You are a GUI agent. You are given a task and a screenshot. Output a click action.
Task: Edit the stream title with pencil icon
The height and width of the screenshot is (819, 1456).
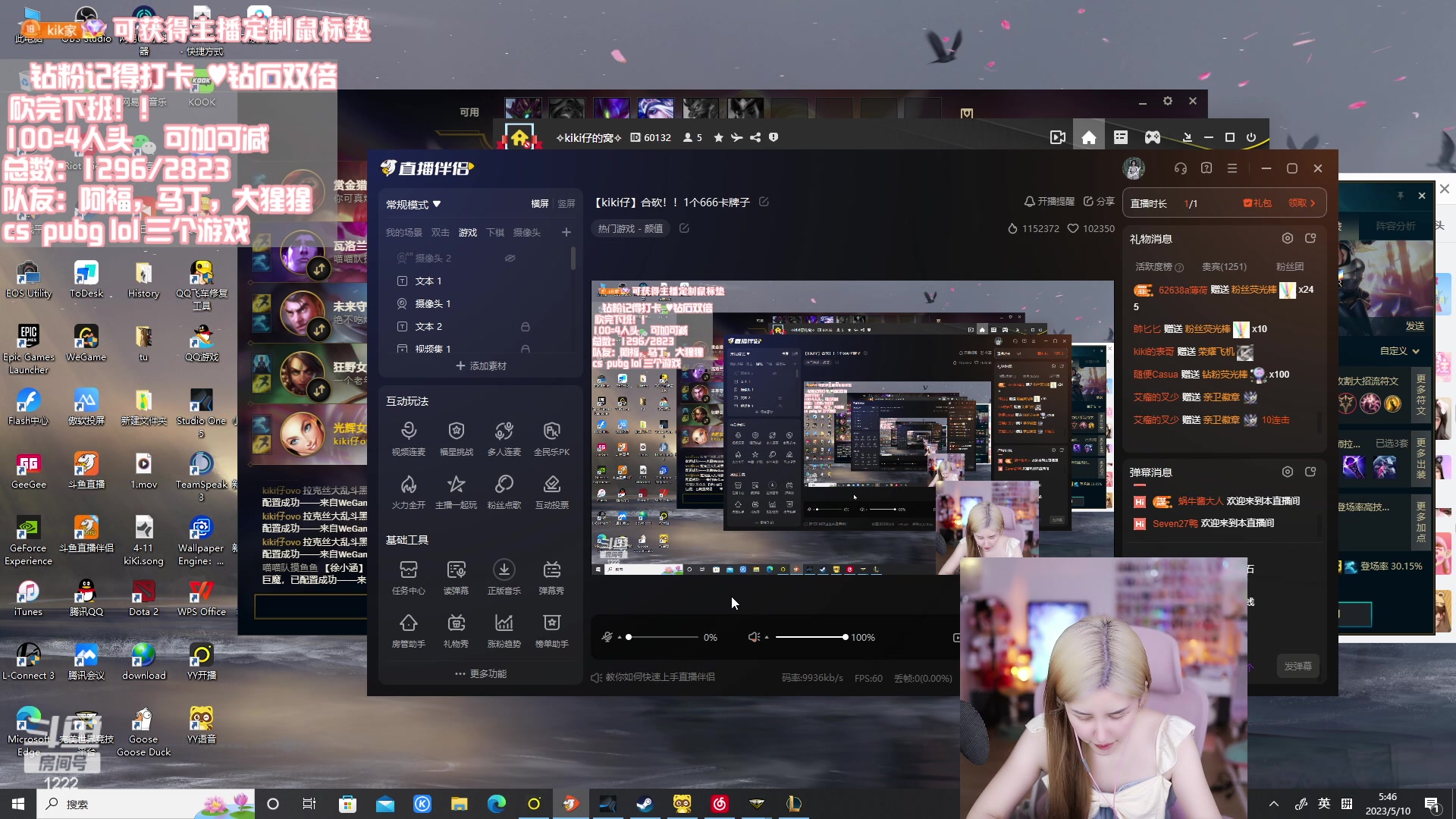pos(764,202)
